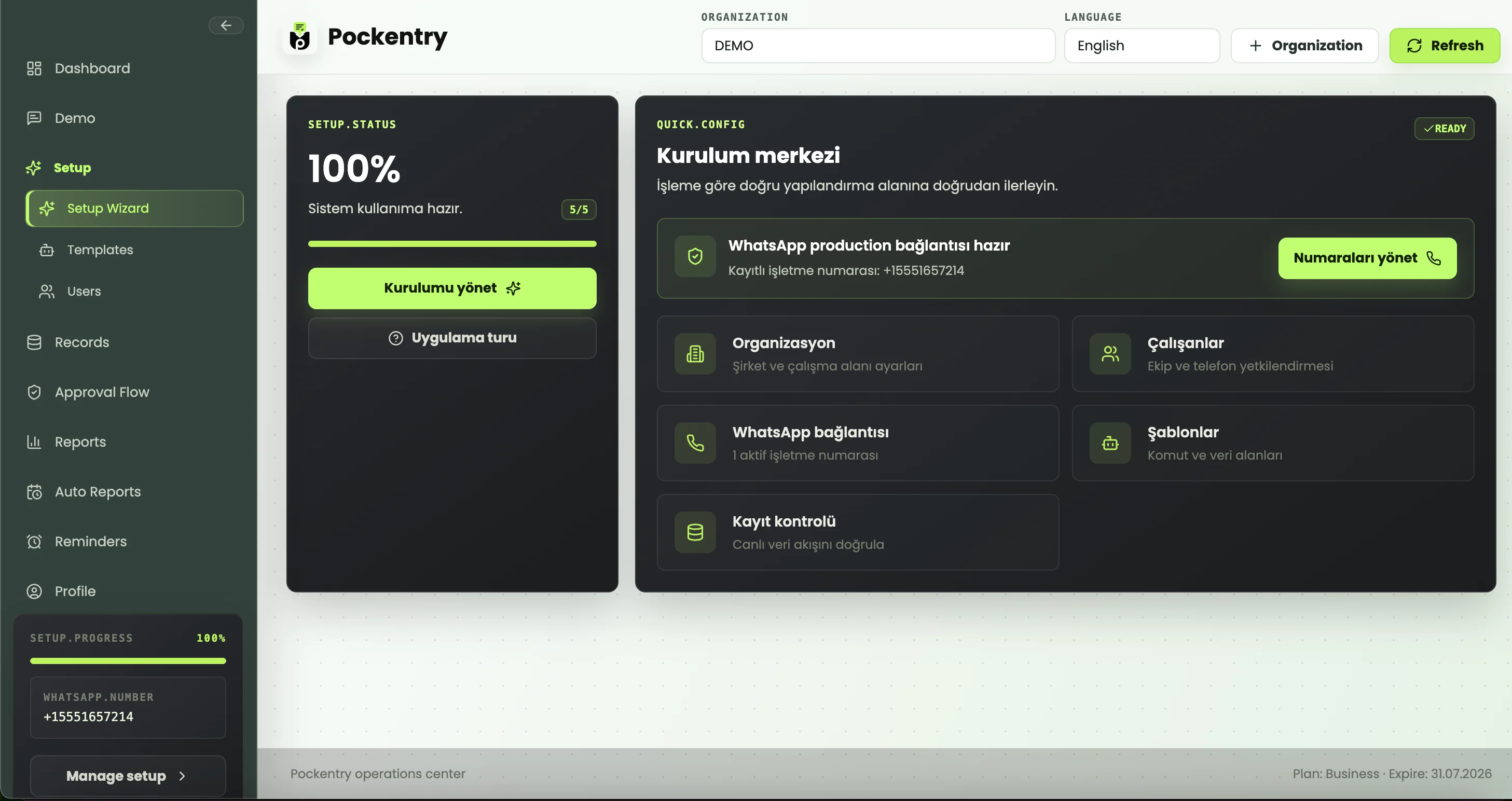Go to Users in the sidebar
The height and width of the screenshot is (801, 1512).
(x=134, y=292)
